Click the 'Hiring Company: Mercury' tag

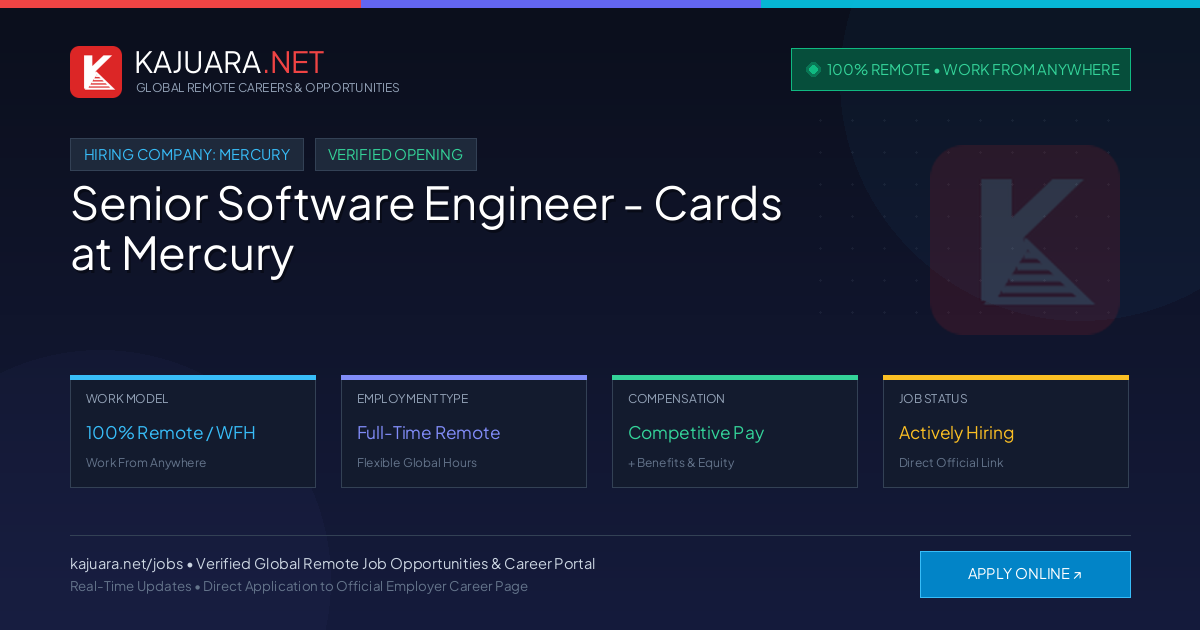[187, 155]
